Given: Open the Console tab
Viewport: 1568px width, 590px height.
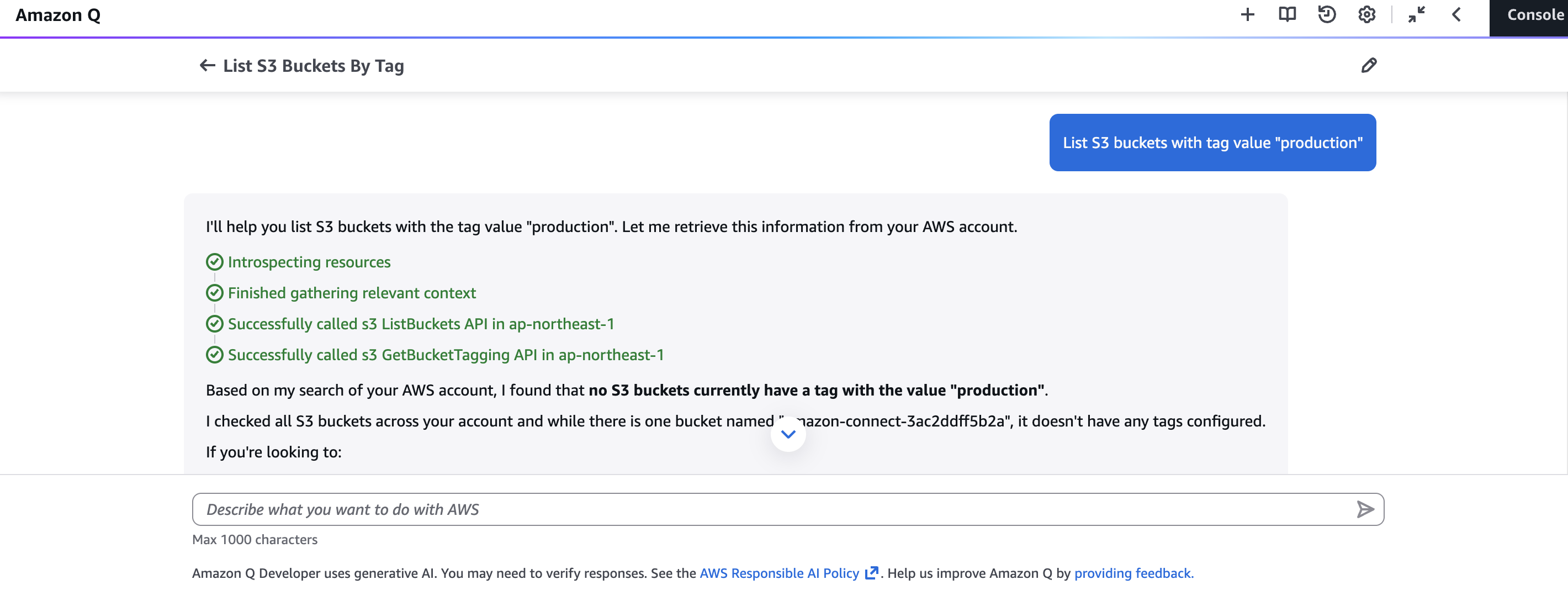Looking at the screenshot, I should pyautogui.click(x=1533, y=15).
